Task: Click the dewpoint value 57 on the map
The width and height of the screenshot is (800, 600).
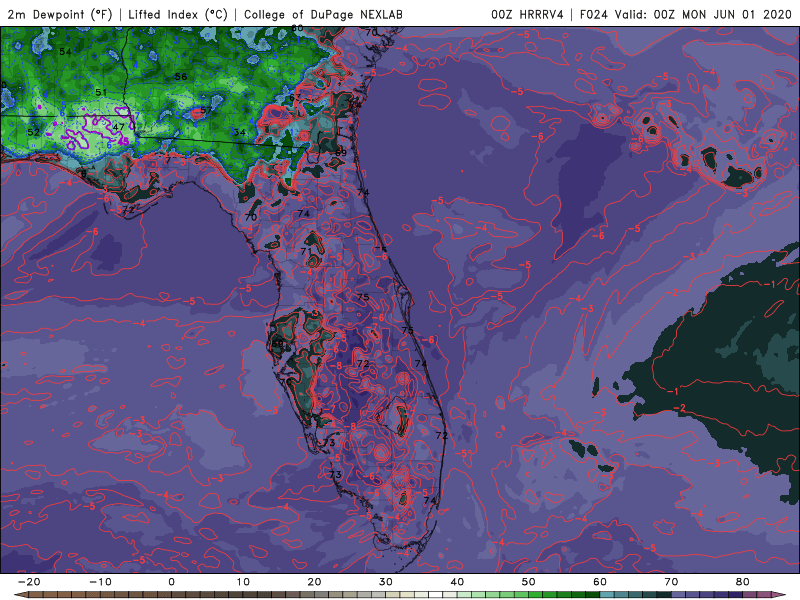Action: point(206,110)
